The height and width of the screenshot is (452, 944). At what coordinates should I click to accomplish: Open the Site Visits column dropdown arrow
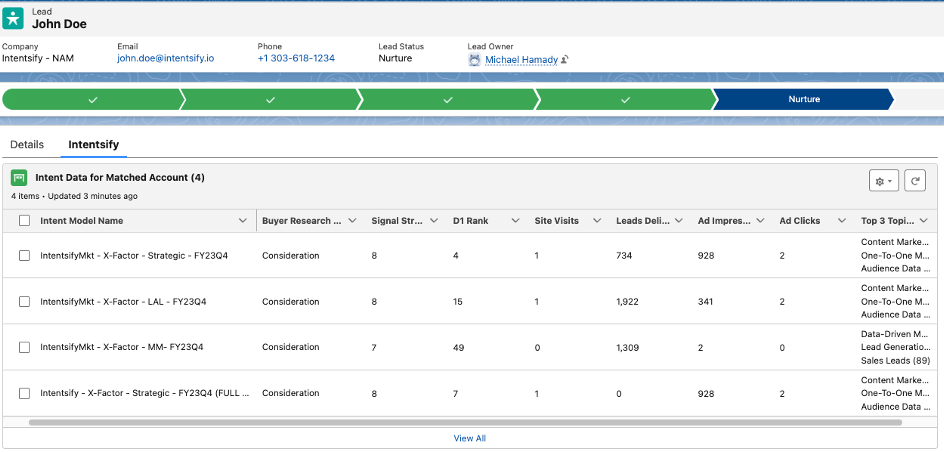(597, 221)
